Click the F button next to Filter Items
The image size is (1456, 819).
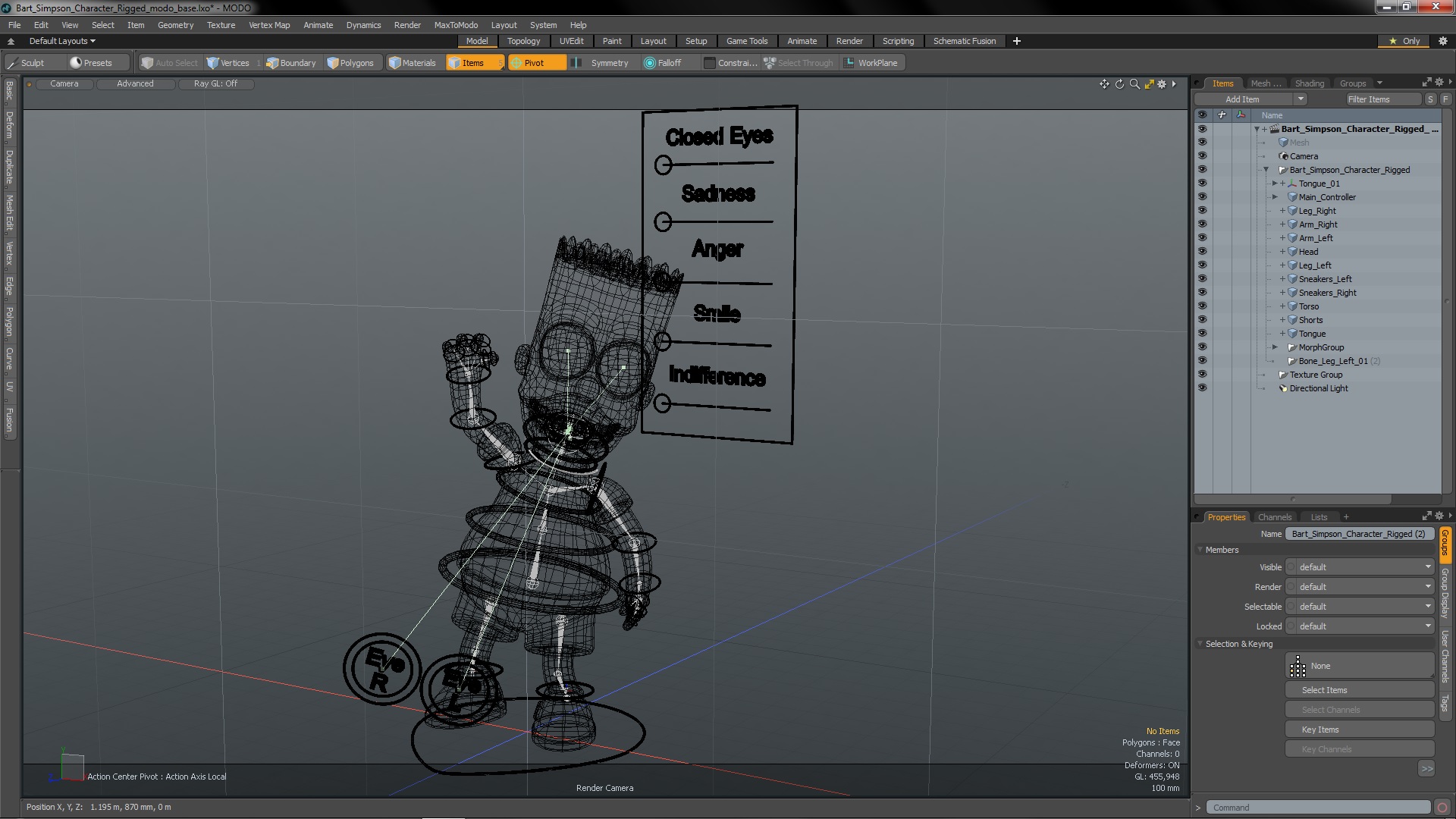1445,99
